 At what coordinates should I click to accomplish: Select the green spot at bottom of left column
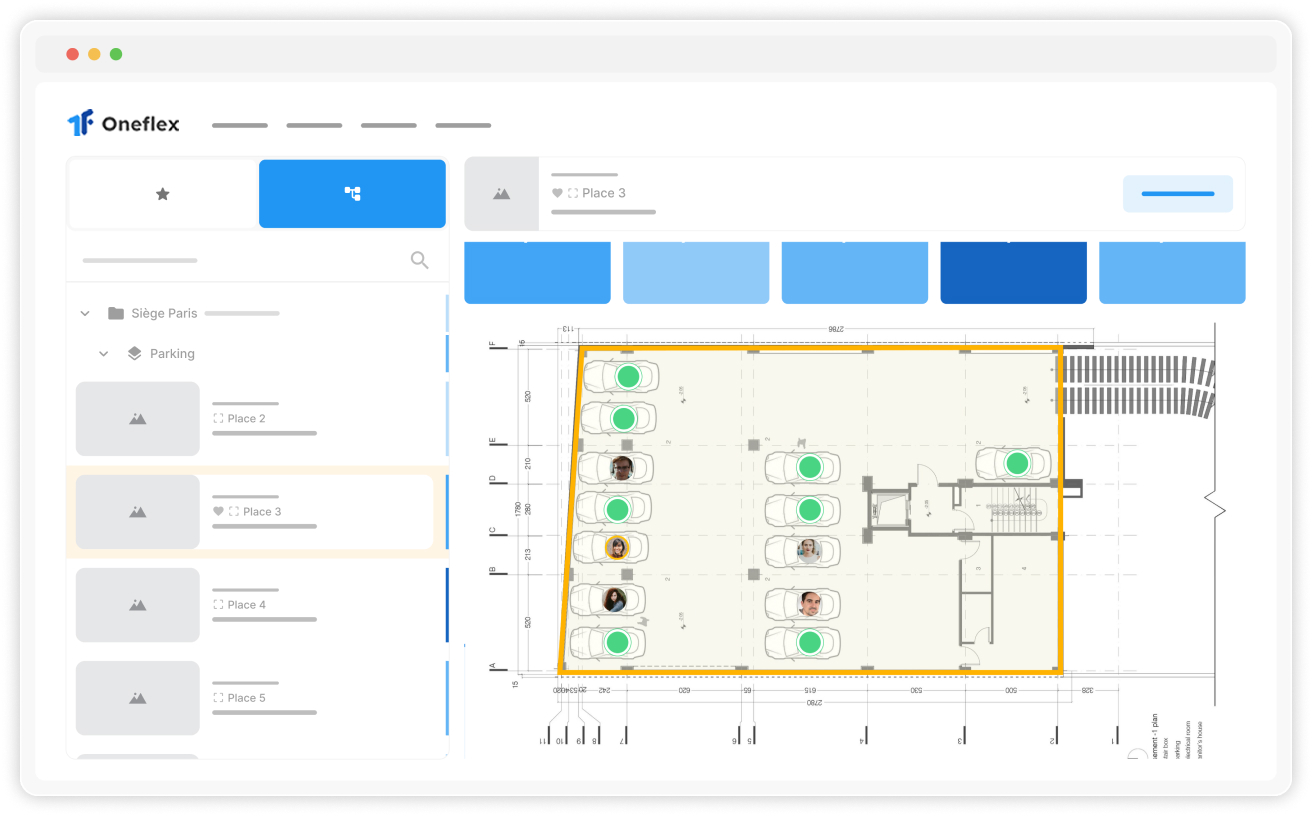click(x=617, y=642)
